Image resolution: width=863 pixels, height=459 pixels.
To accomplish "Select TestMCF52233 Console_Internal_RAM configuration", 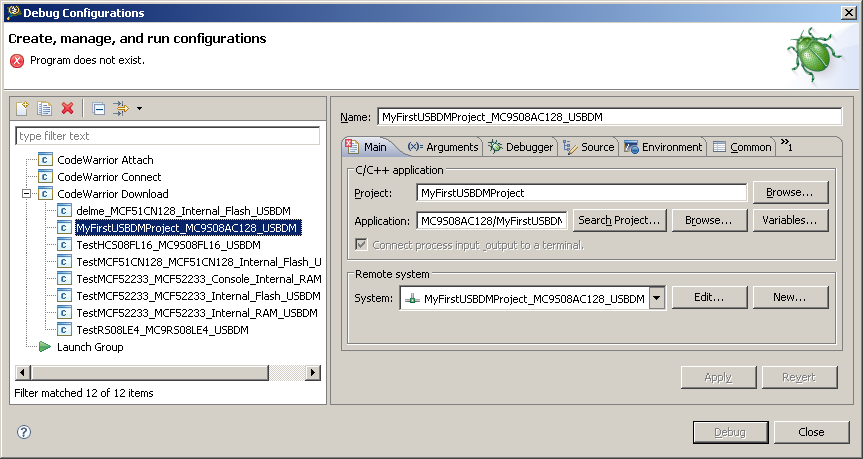I will coord(198,280).
